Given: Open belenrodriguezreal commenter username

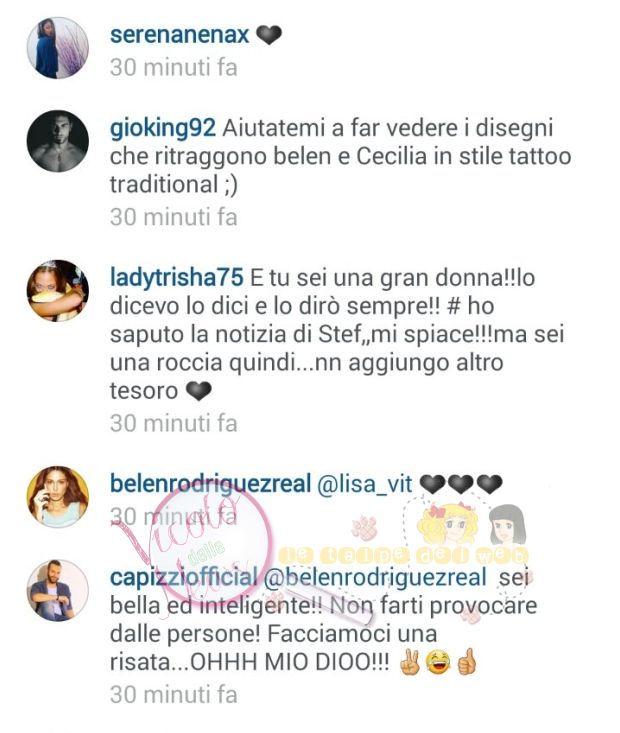Looking at the screenshot, I should (x=210, y=483).
